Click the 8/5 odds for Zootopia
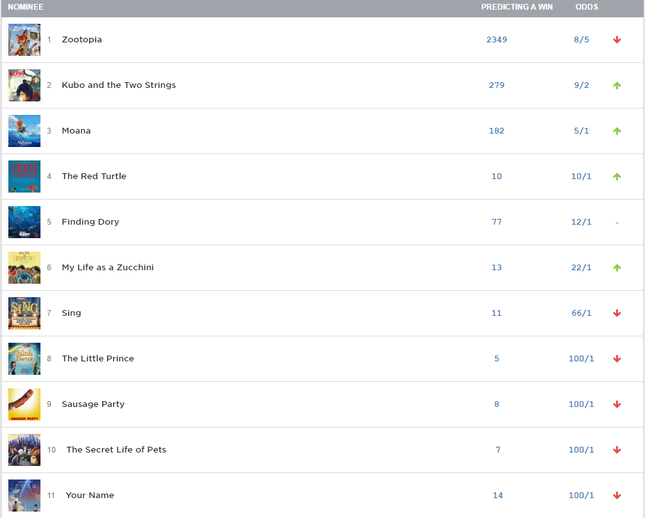Image resolution: width=645 pixels, height=518 pixels. pos(581,39)
